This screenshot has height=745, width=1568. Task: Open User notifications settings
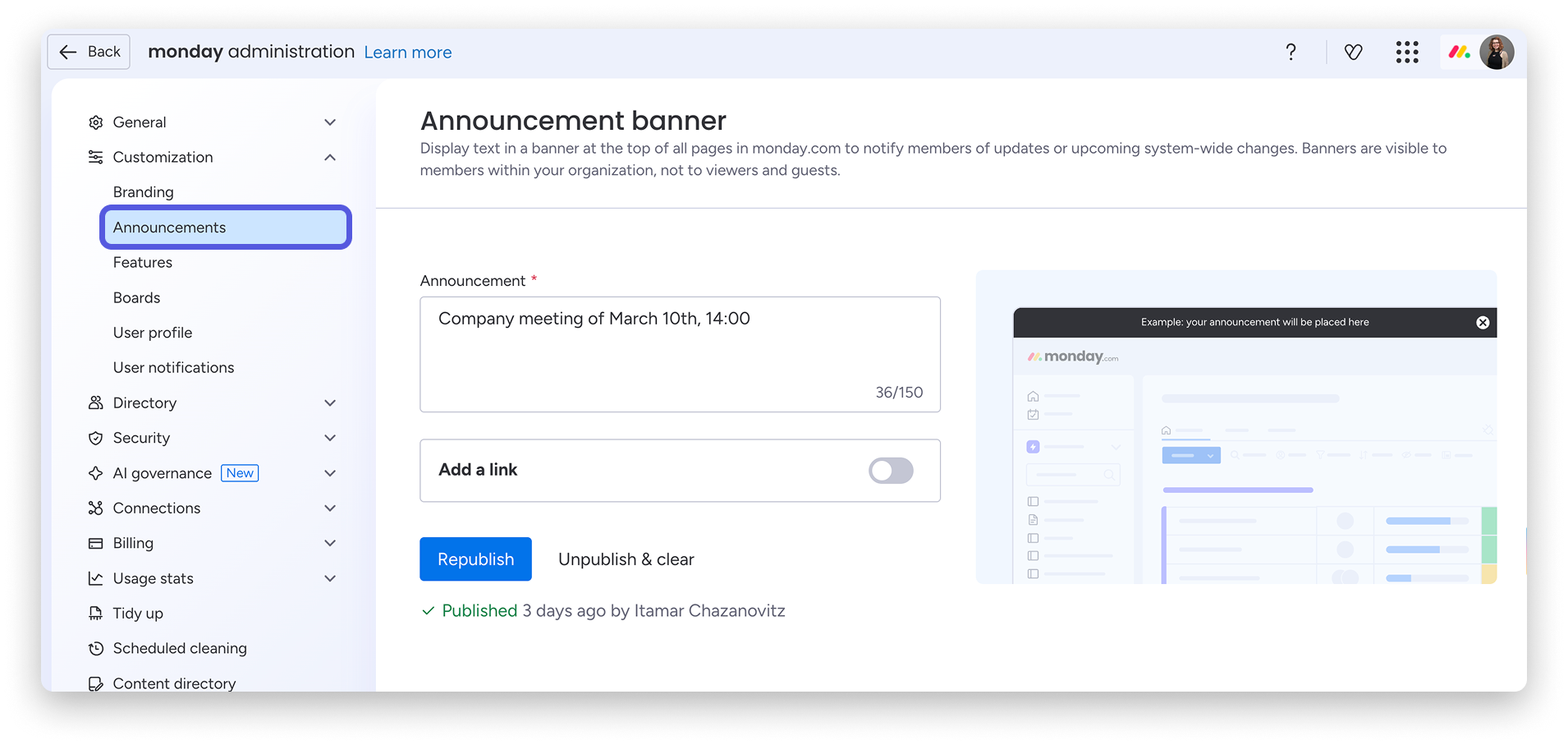point(174,368)
